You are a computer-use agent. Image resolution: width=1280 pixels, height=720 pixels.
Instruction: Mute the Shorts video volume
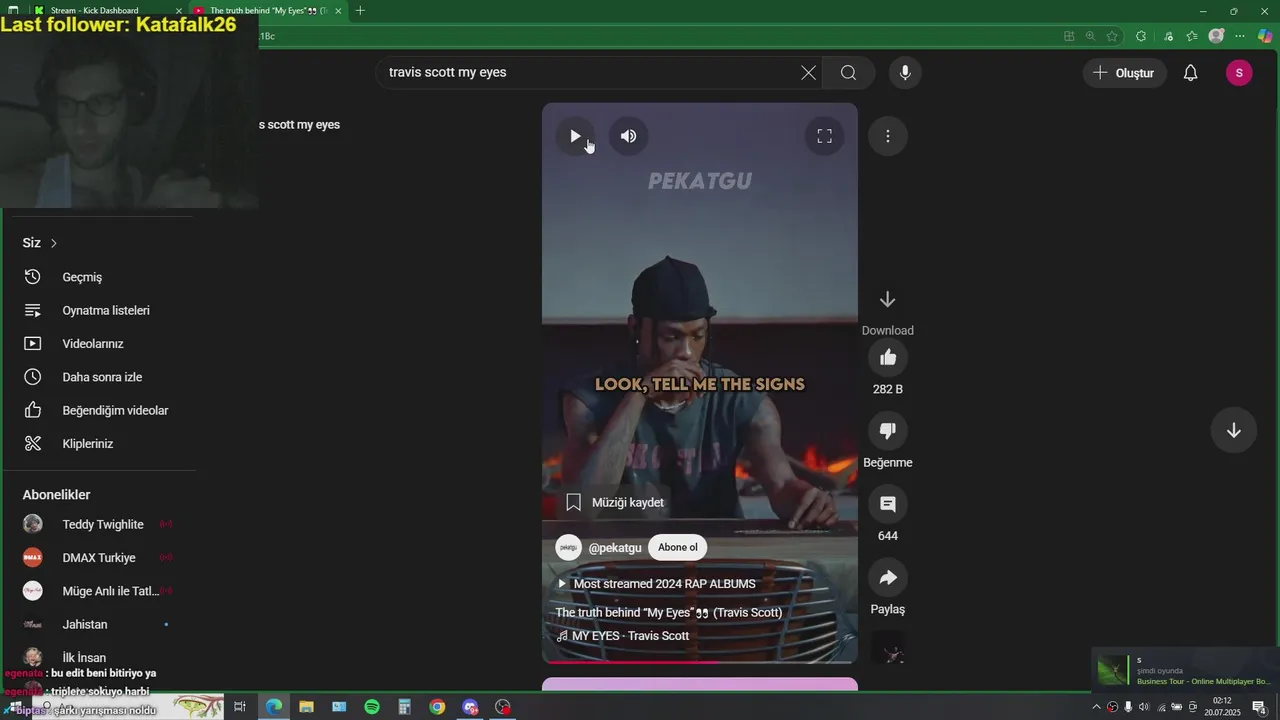tap(628, 136)
